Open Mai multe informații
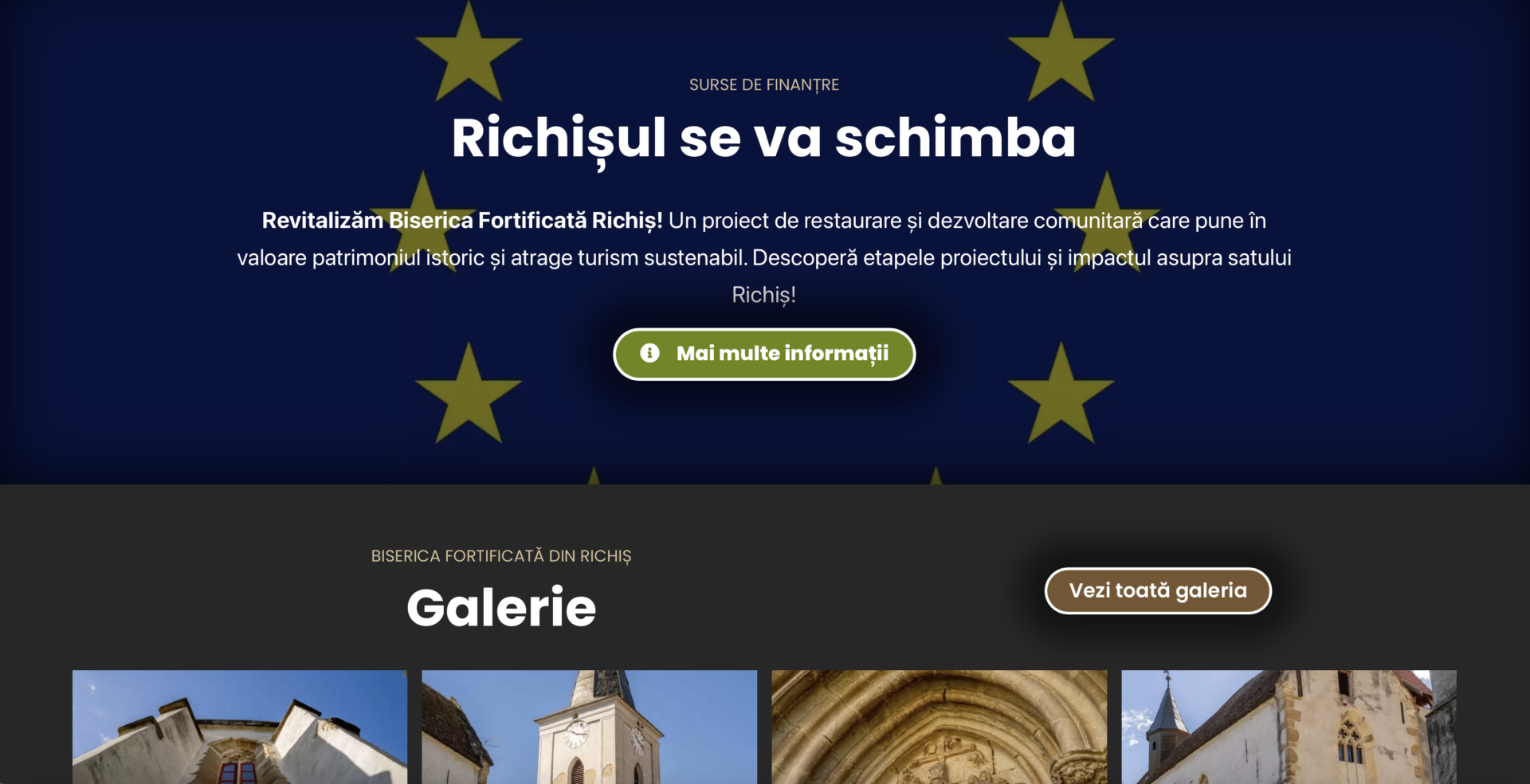This screenshot has width=1530, height=784. click(x=764, y=354)
